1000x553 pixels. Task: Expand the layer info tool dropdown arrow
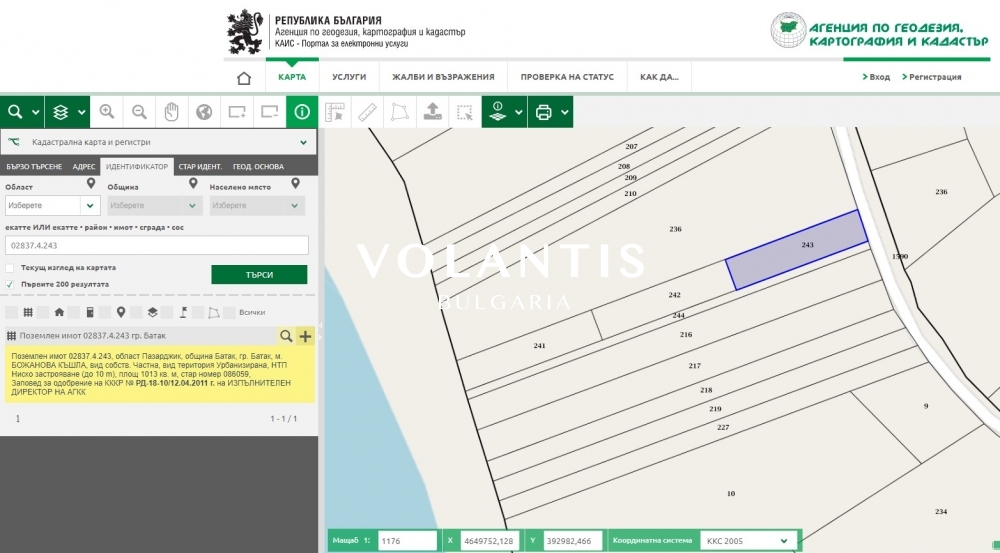(x=518, y=112)
